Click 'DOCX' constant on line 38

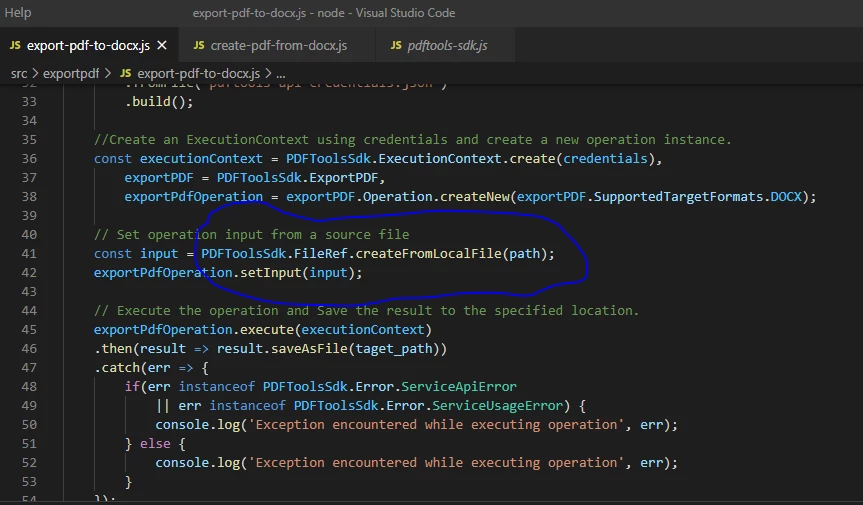click(x=786, y=197)
